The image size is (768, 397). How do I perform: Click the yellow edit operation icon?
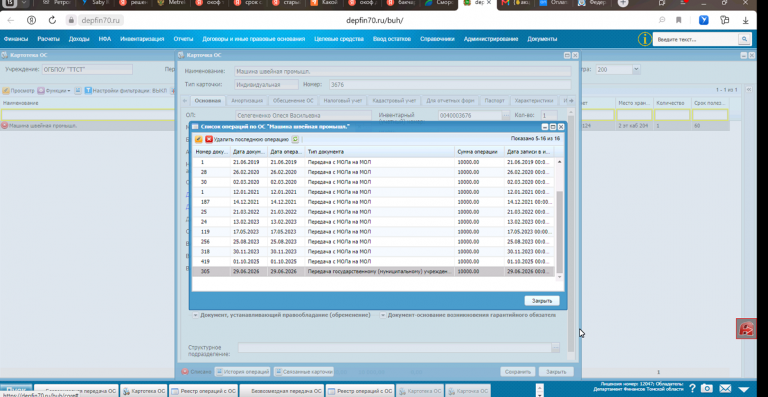point(198,140)
